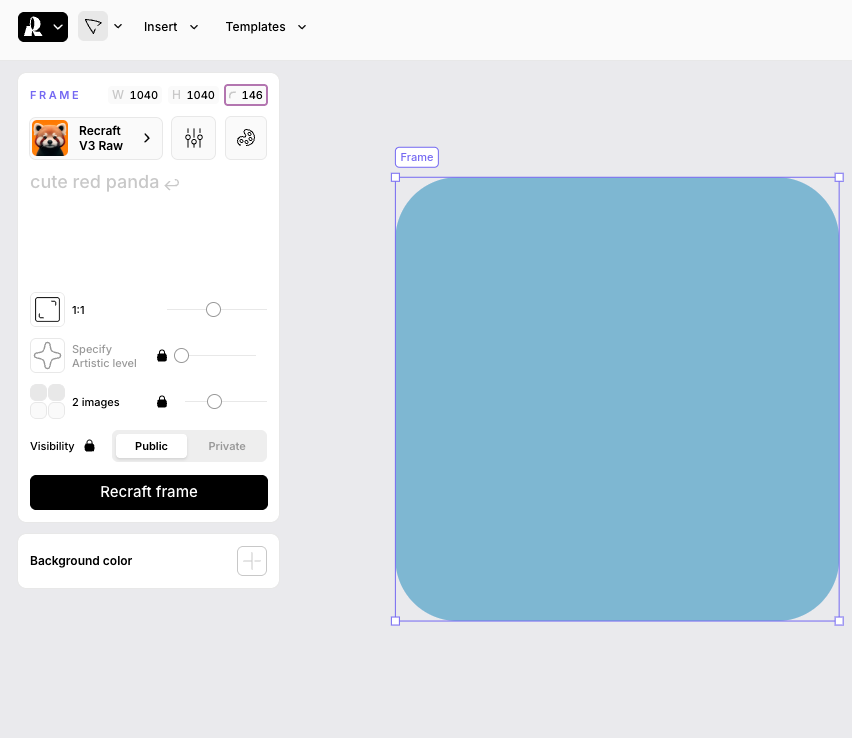Adjust the number of images slider
The height and width of the screenshot is (738, 852).
[x=215, y=402]
